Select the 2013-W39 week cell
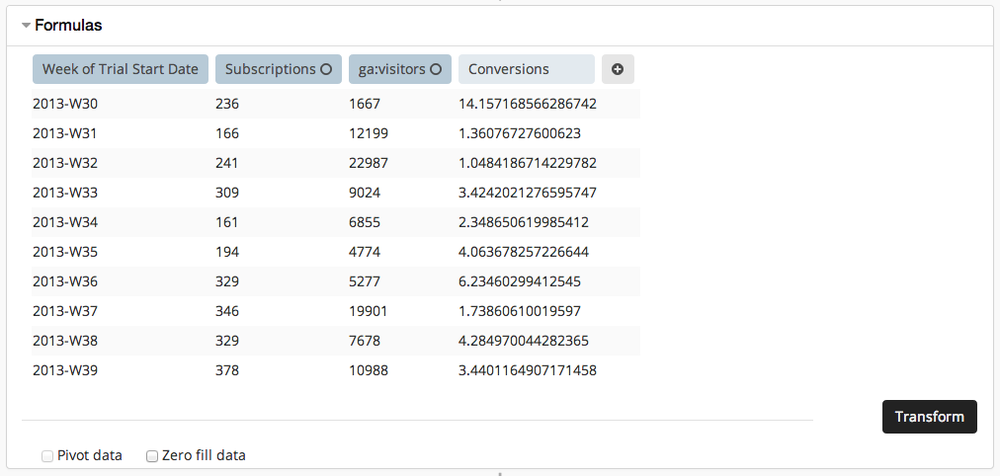 (x=65, y=371)
